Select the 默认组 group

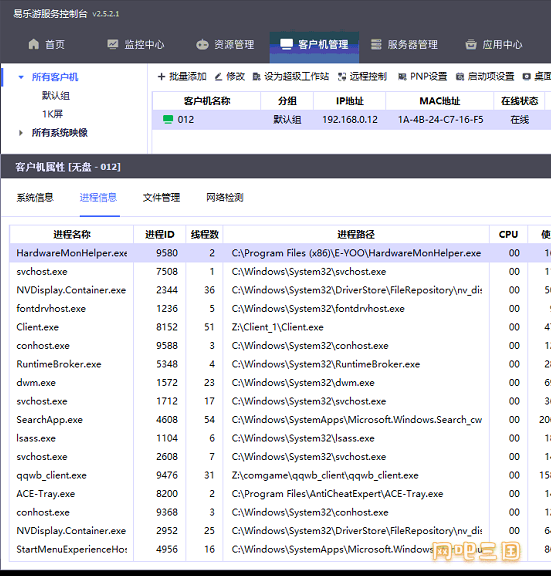pyautogui.click(x=56, y=96)
